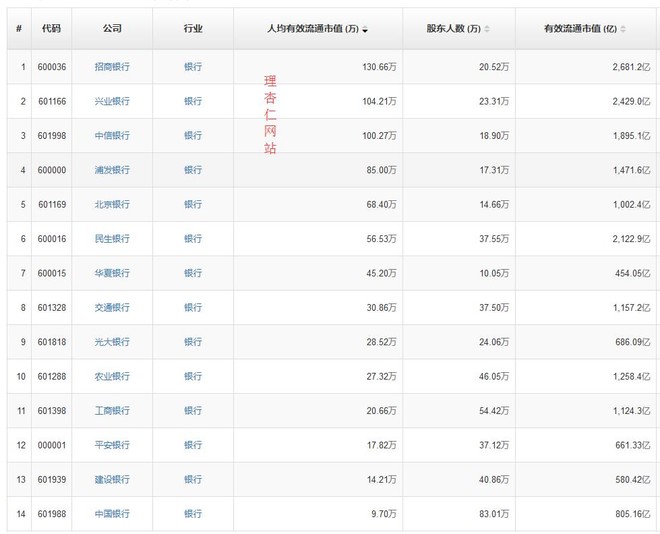Select stock code 600016
This screenshot has width=660, height=534.
click(52, 239)
